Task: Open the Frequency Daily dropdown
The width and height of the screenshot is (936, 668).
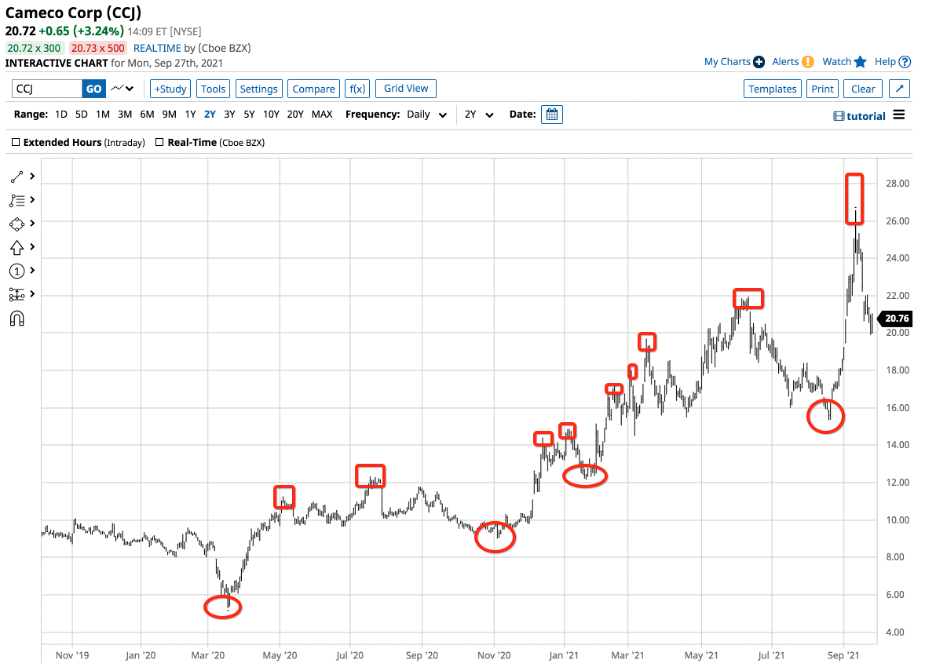Action: pos(427,115)
